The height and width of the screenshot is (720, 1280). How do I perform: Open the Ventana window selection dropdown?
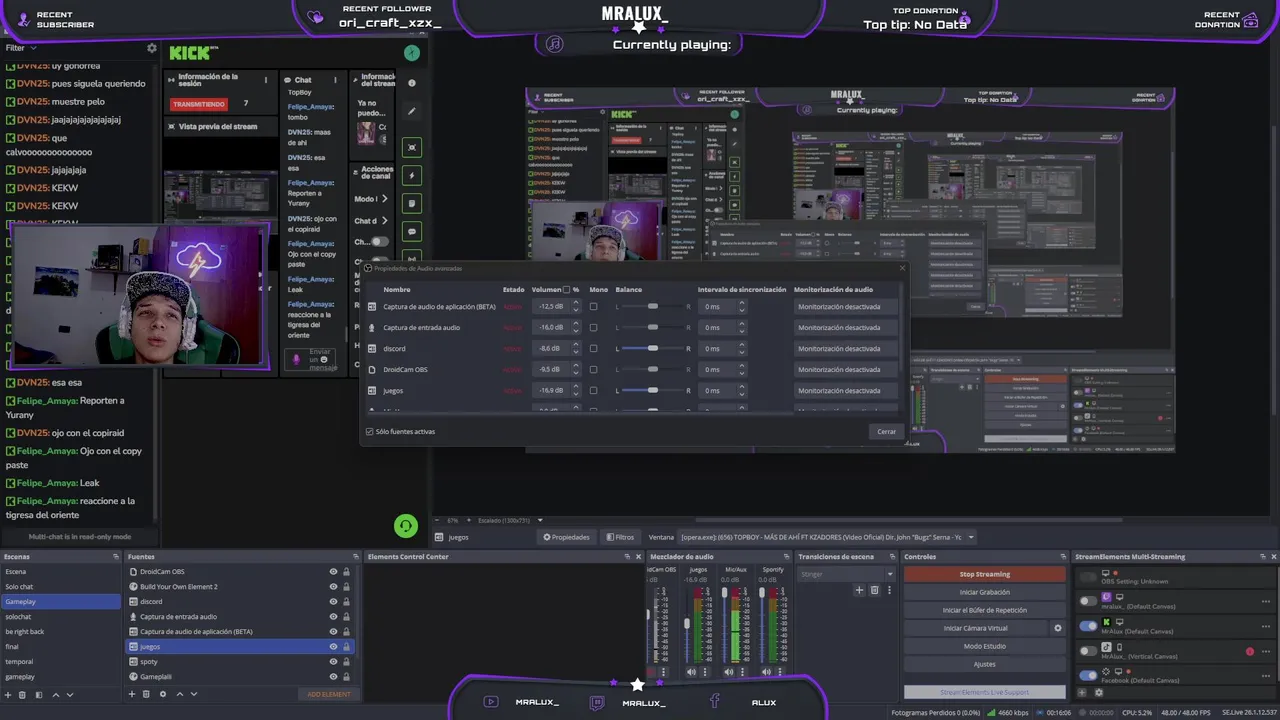tap(827, 537)
